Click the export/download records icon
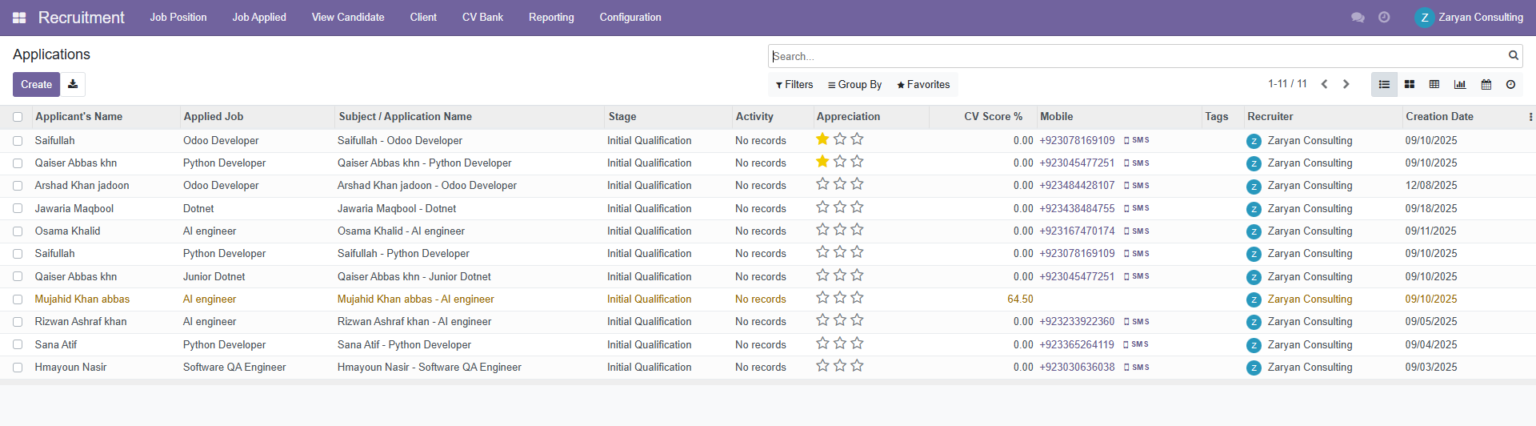The width and height of the screenshot is (1536, 426). (74, 85)
